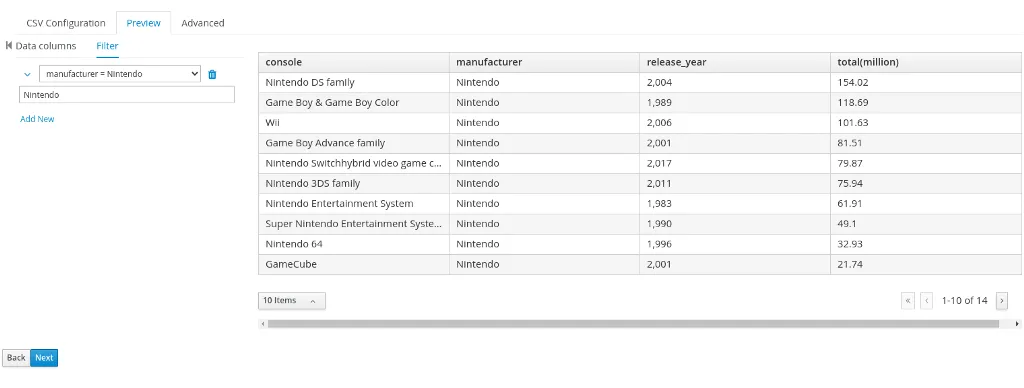This screenshot has height=388, width=1024.
Task: Click total value 81.51
Action: [926, 143]
